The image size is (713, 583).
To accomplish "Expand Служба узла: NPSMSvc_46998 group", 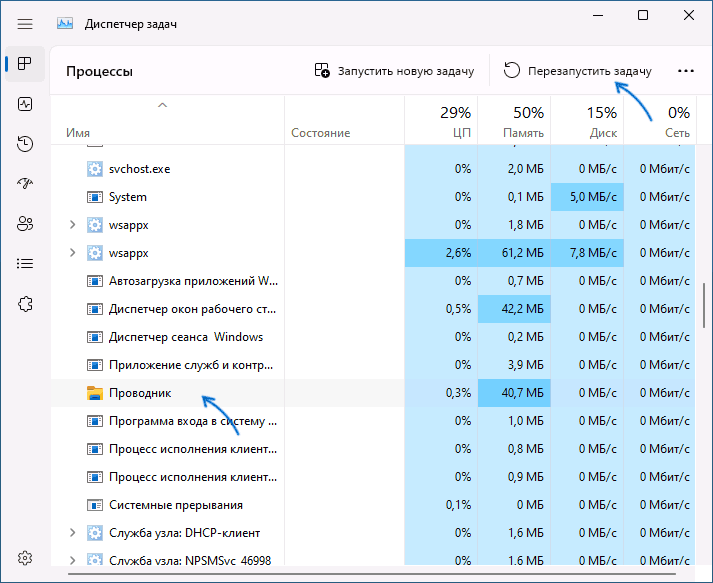I will pos(72,560).
